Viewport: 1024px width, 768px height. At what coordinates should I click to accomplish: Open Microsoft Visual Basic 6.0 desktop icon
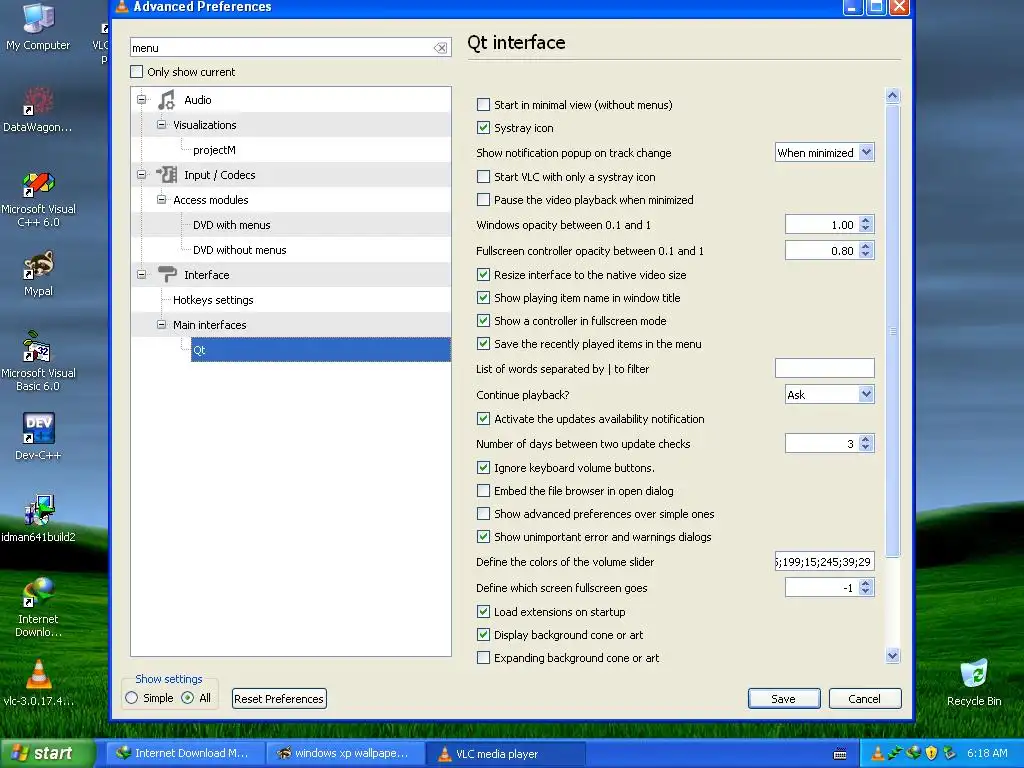(x=38, y=361)
